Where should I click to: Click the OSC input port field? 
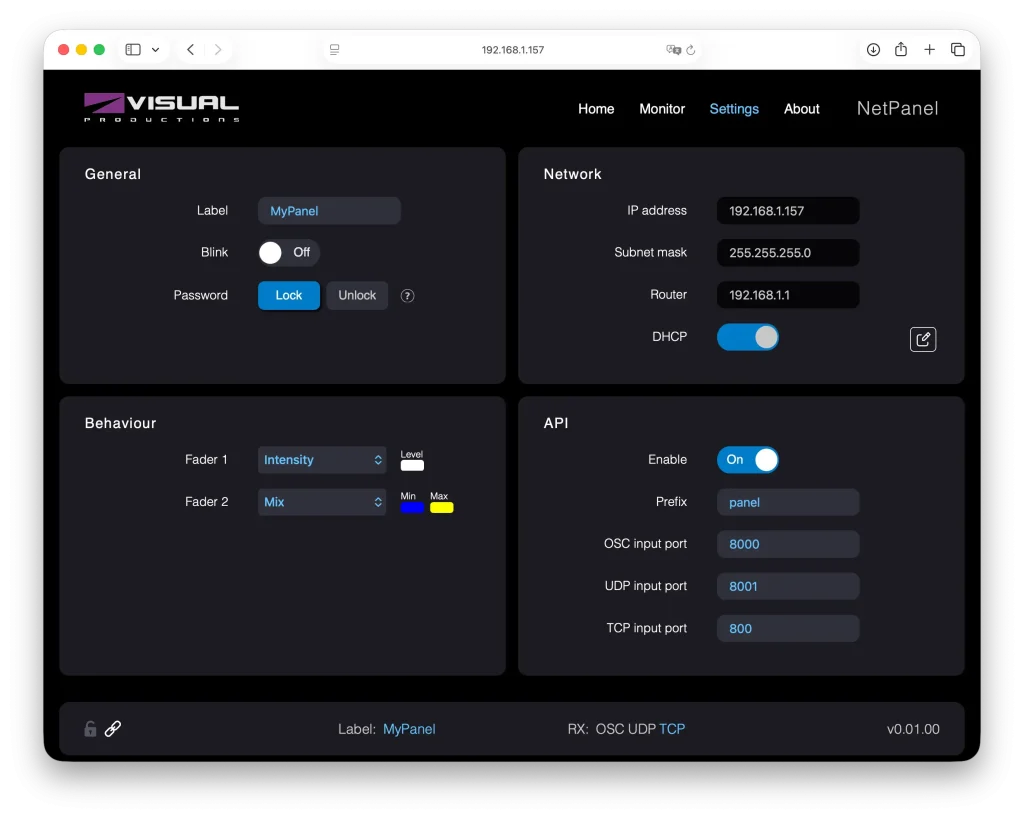click(787, 544)
